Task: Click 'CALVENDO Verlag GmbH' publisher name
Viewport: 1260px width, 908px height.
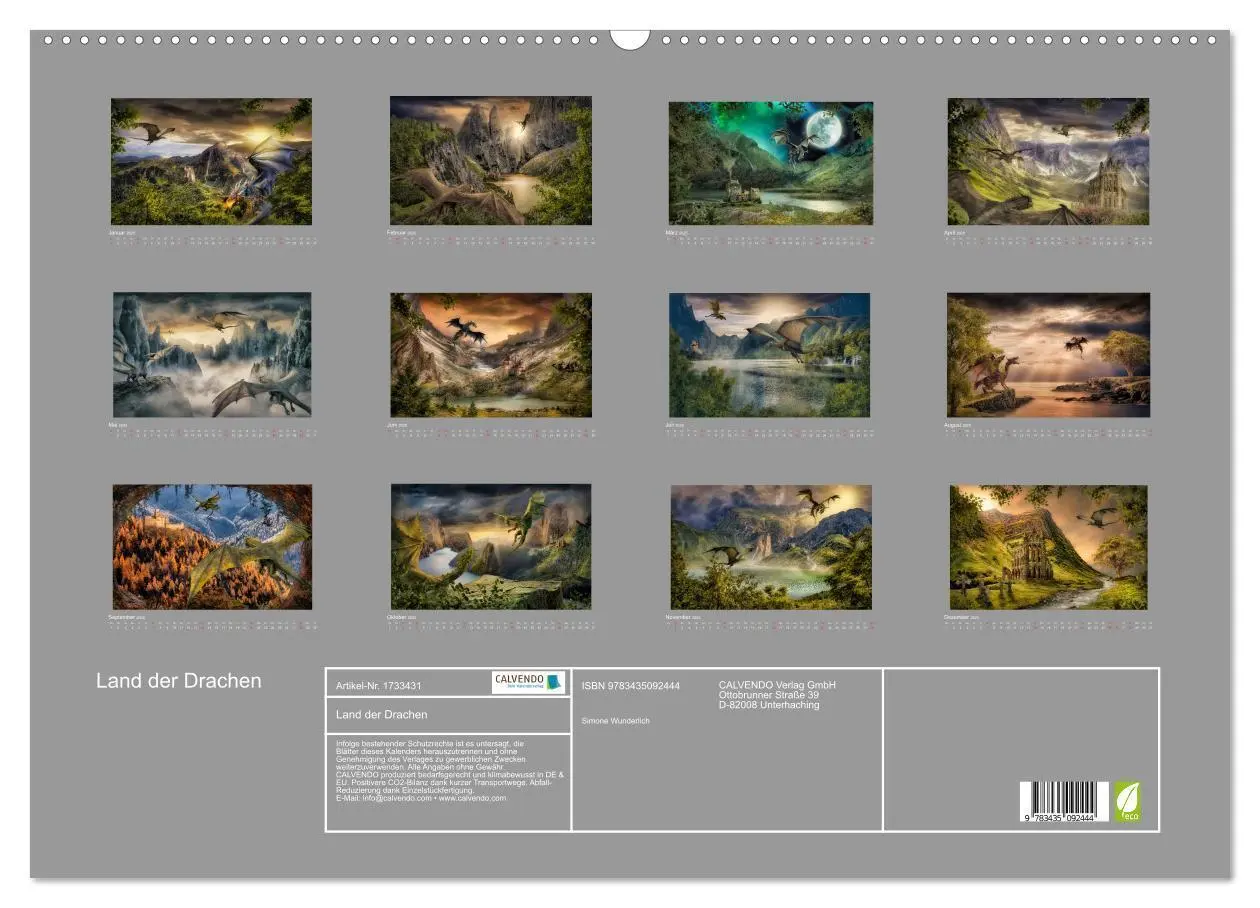Action: pyautogui.click(x=777, y=685)
